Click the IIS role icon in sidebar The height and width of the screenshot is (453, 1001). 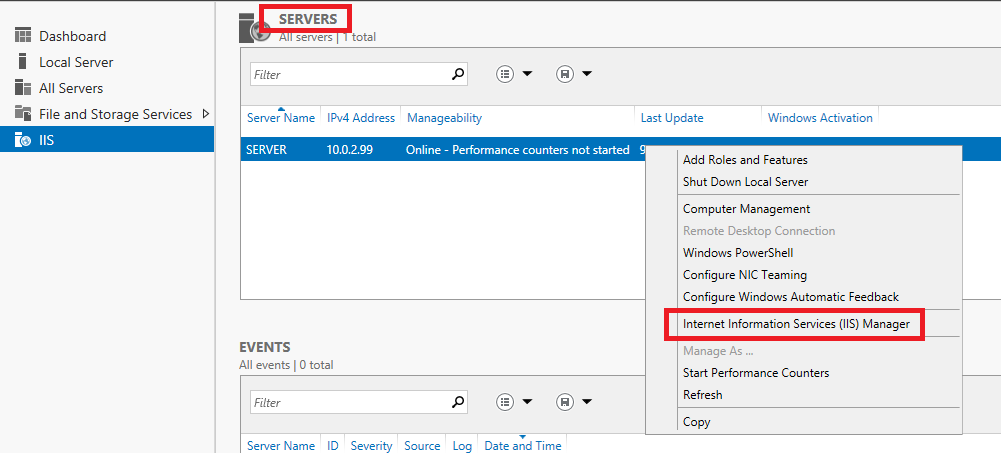(x=23, y=140)
